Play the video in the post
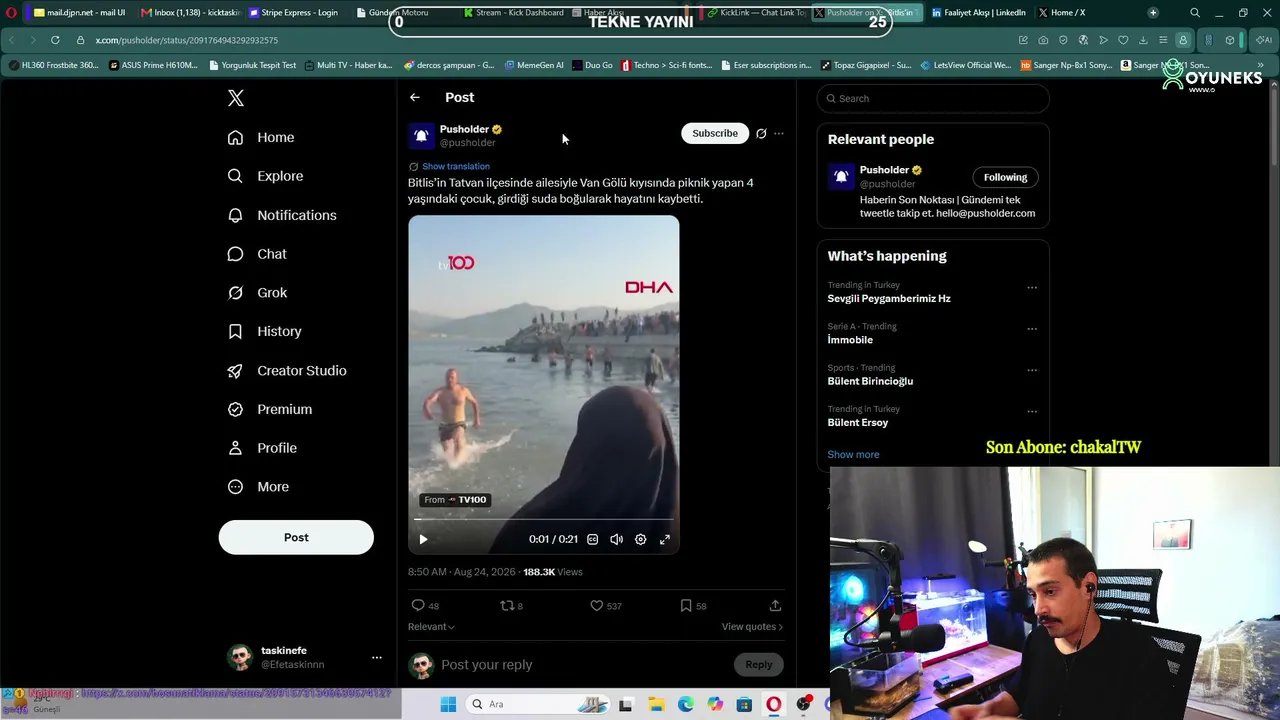 pos(423,539)
